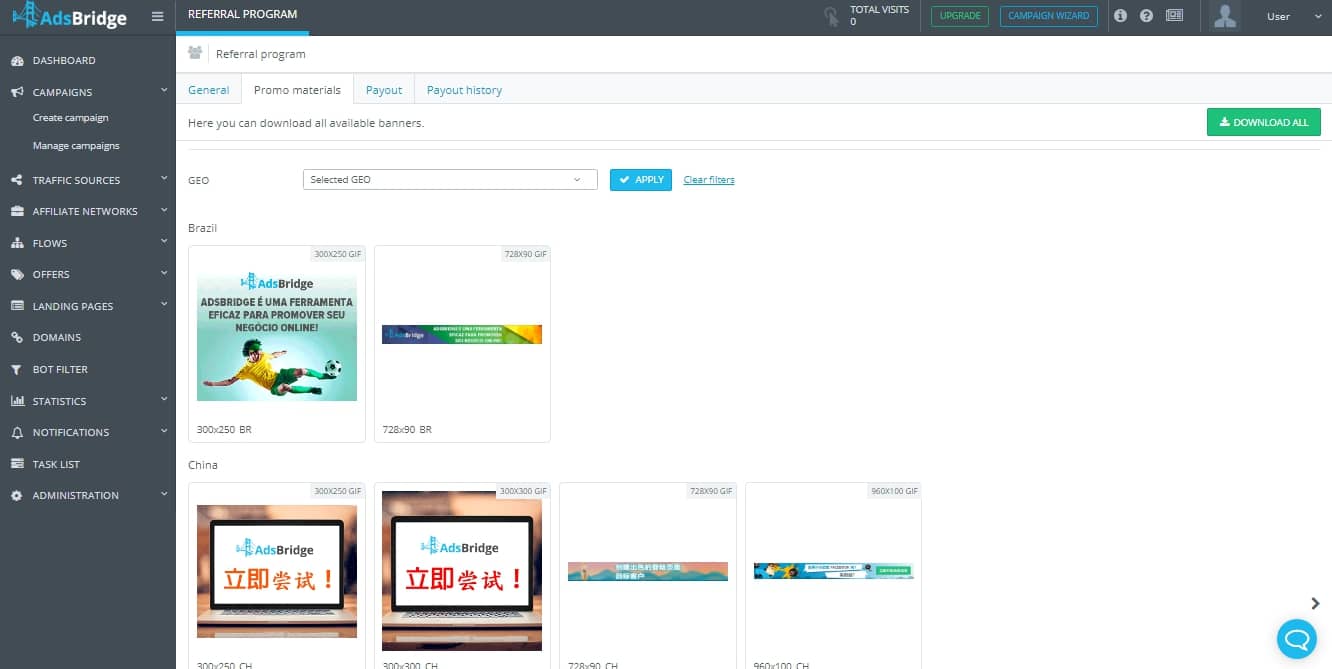Open the help question mark icon
Viewport: 1332px width, 669px height.
1147,16
